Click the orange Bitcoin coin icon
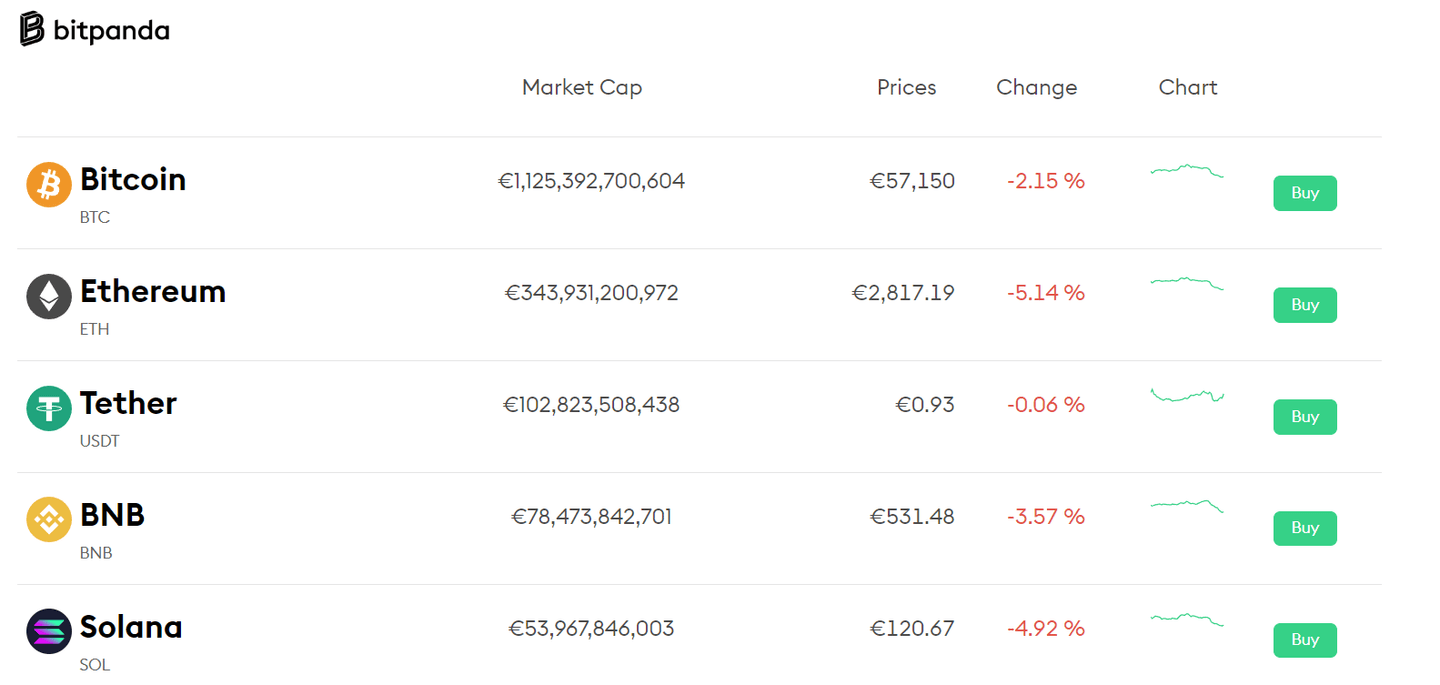 pyautogui.click(x=49, y=185)
